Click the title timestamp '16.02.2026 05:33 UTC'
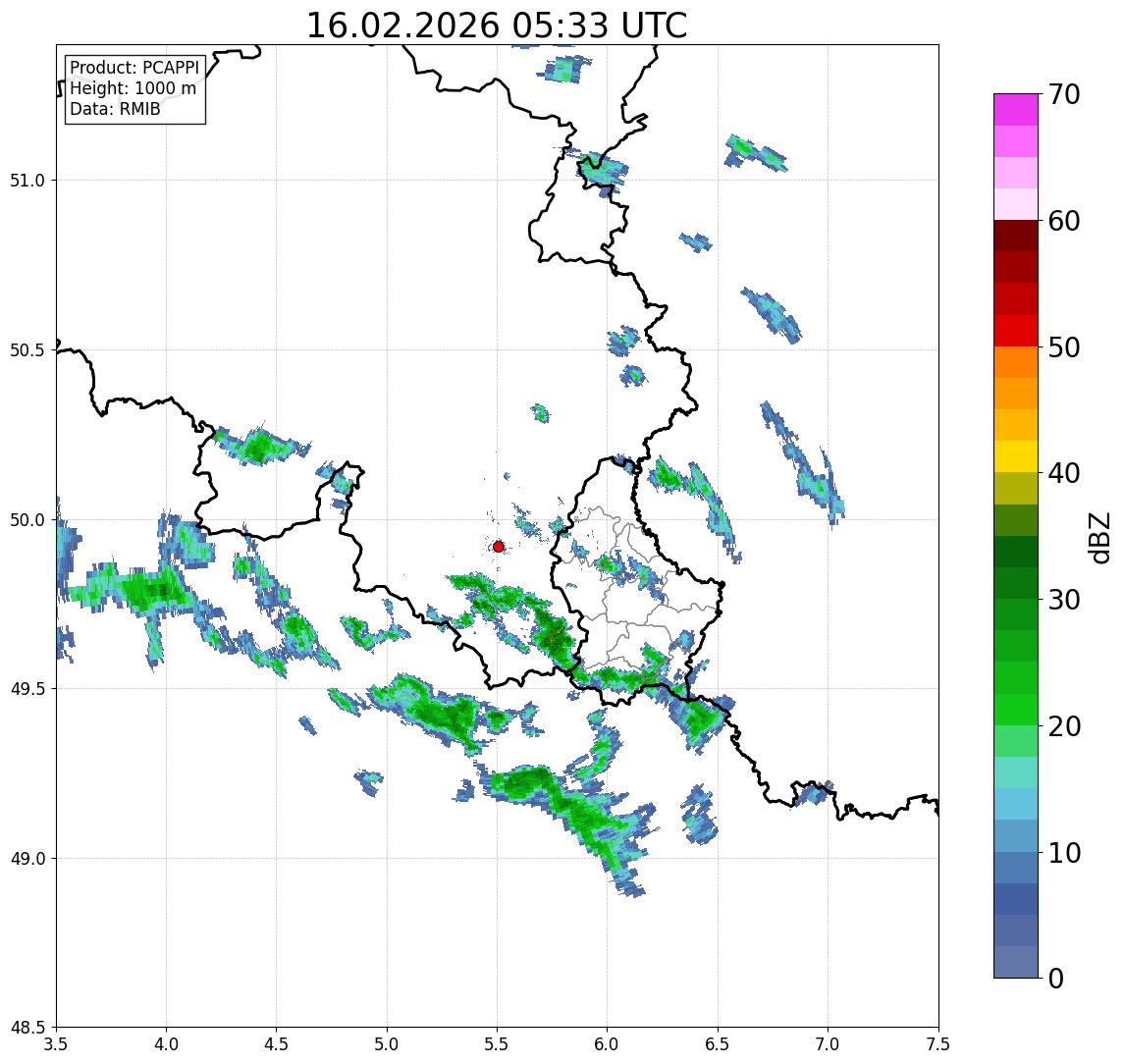The width and height of the screenshot is (1124, 1064). coord(497,26)
